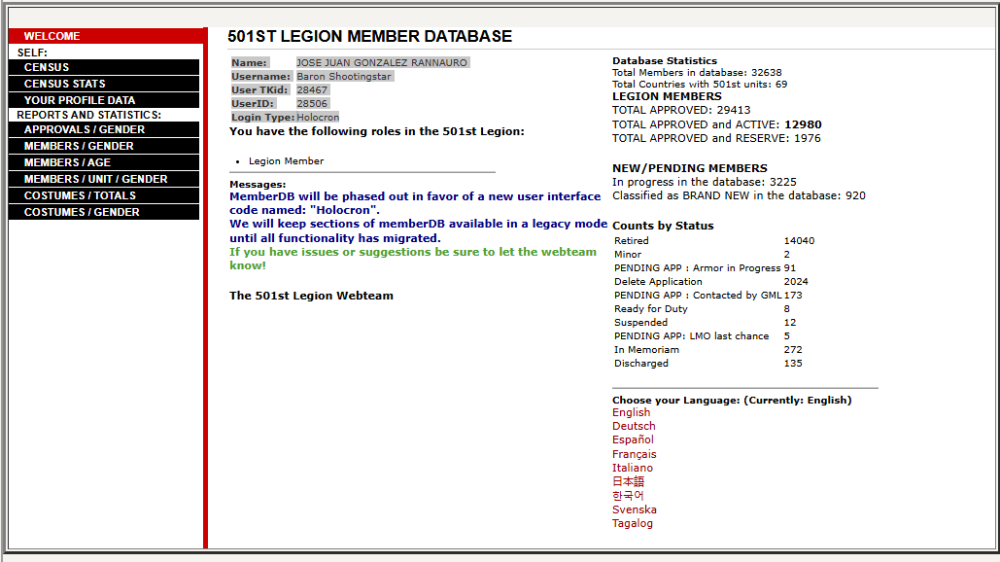
Task: Switch language to Français
Action: 634,454
